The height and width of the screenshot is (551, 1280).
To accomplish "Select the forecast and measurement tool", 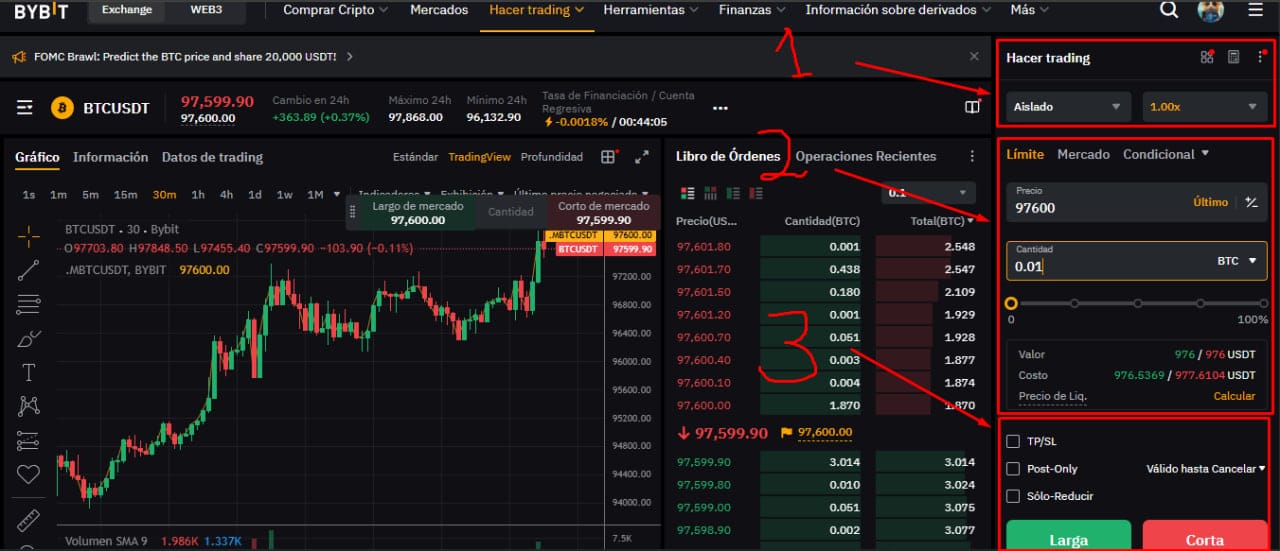I will 29,440.
